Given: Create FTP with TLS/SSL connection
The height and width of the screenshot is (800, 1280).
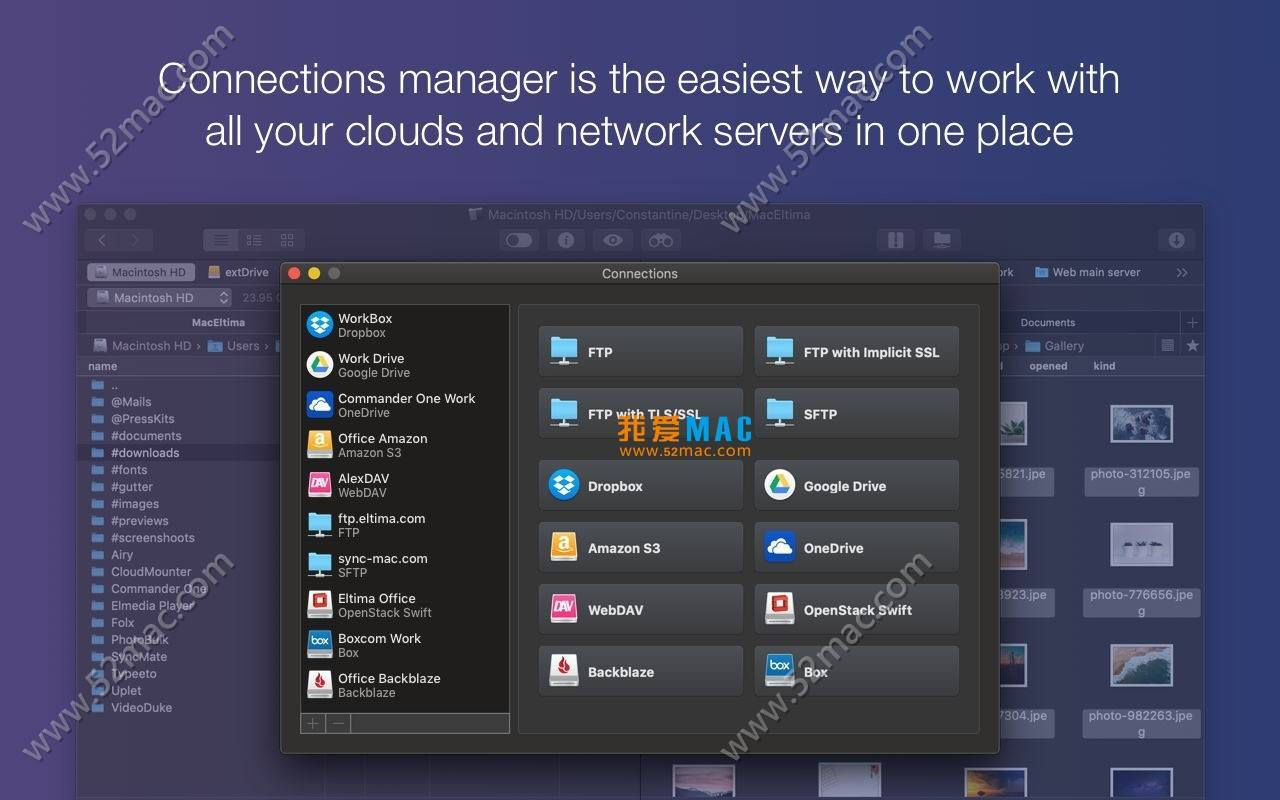Looking at the screenshot, I should coord(641,413).
